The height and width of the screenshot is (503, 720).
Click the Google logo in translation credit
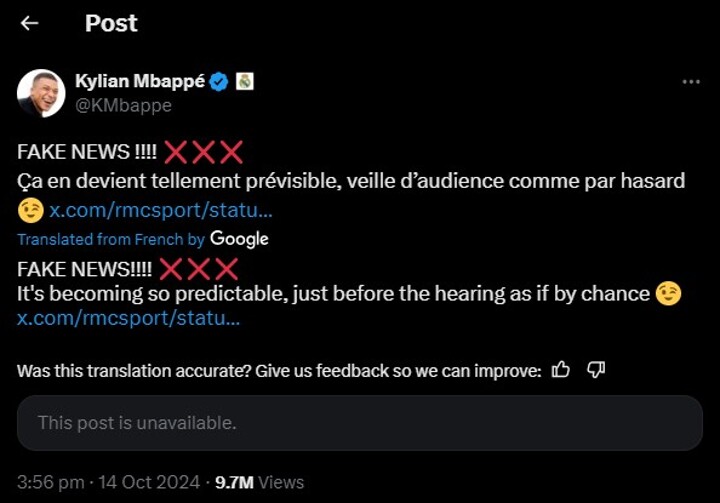(x=239, y=239)
